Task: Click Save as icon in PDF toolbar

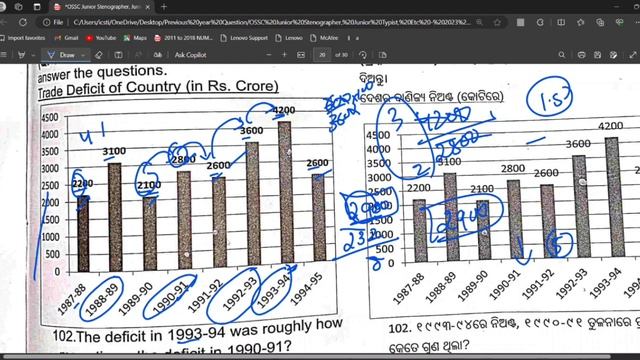Action: (x=613, y=55)
